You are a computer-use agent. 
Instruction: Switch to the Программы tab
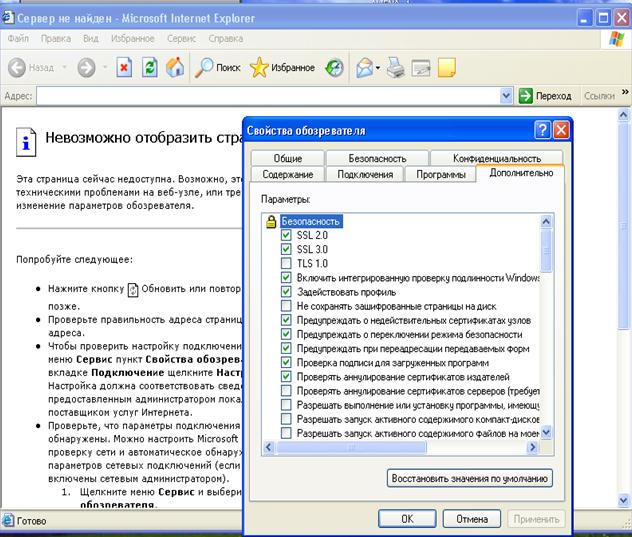click(x=441, y=174)
